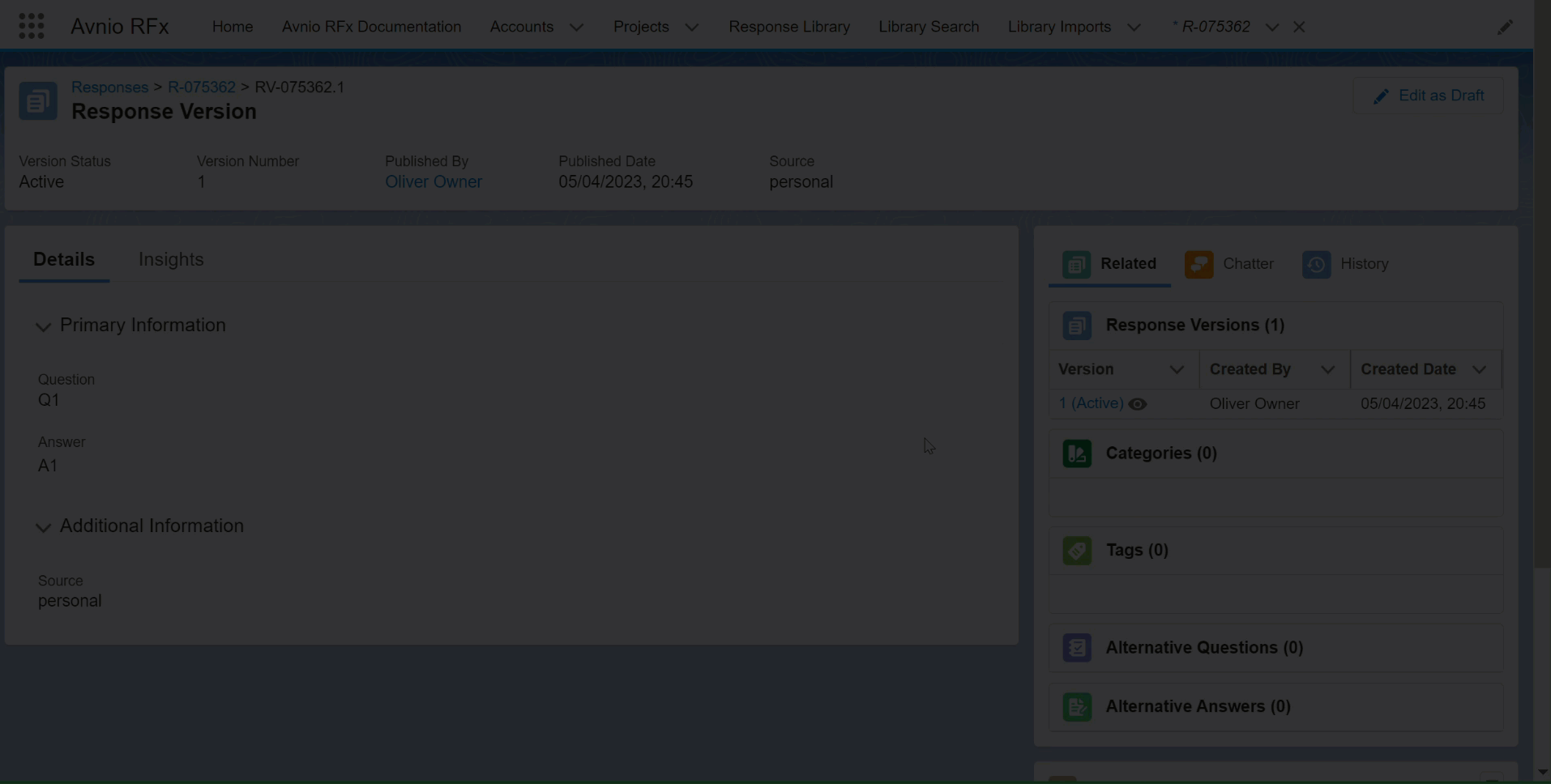Click the Edit as Draft button

point(1428,96)
